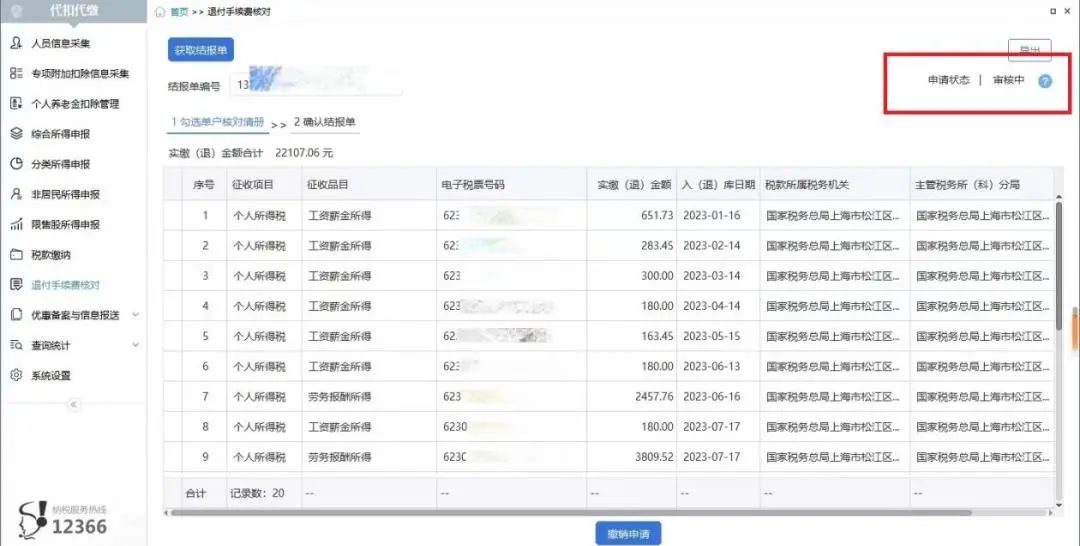Click the 专项附加扣除信息采集 list icon
Viewport: 1080px width, 546px height.
point(16,73)
